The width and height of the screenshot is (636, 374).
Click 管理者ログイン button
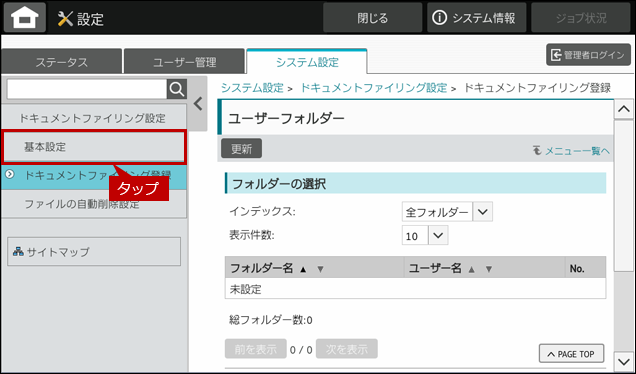[x=589, y=55]
